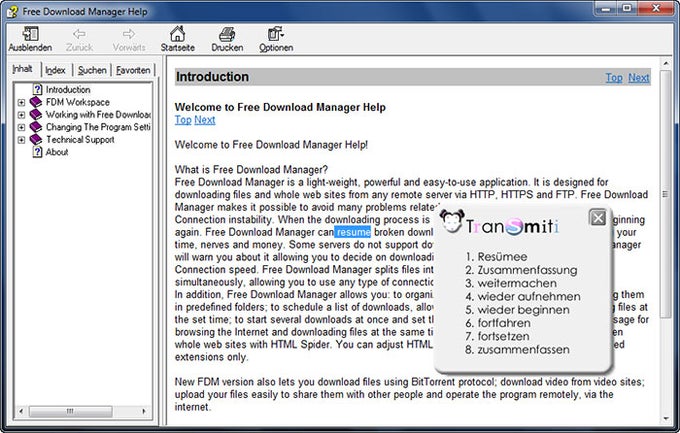Image resolution: width=680 pixels, height=433 pixels.
Task: Click translation '2. Zusammenfassung'
Action: [521, 270]
